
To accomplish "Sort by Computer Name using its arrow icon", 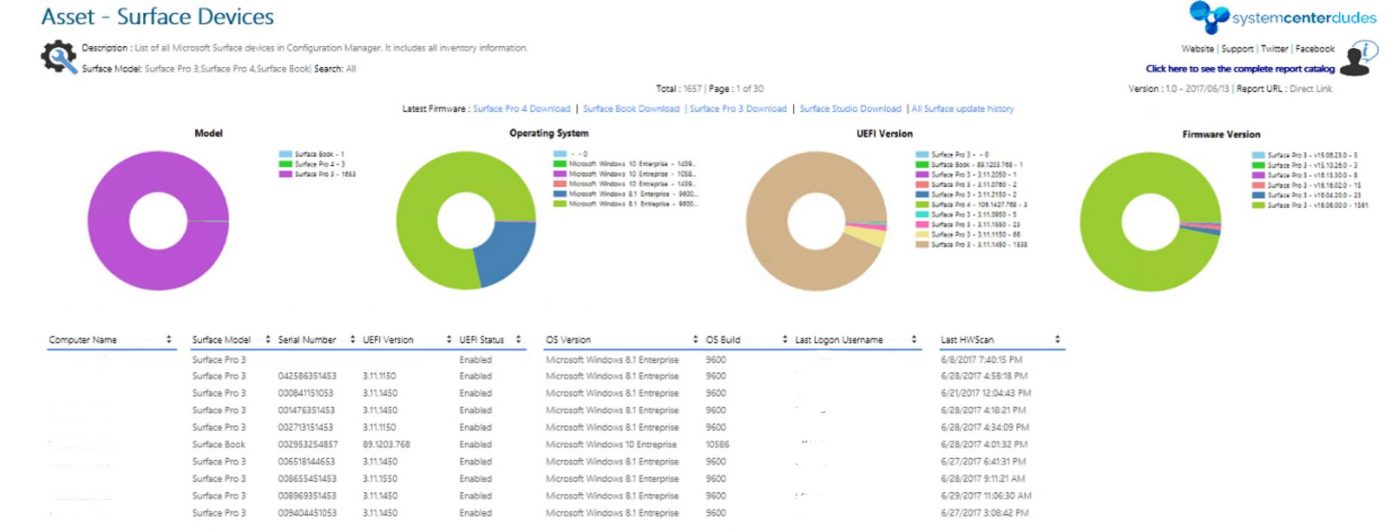I will point(169,340).
